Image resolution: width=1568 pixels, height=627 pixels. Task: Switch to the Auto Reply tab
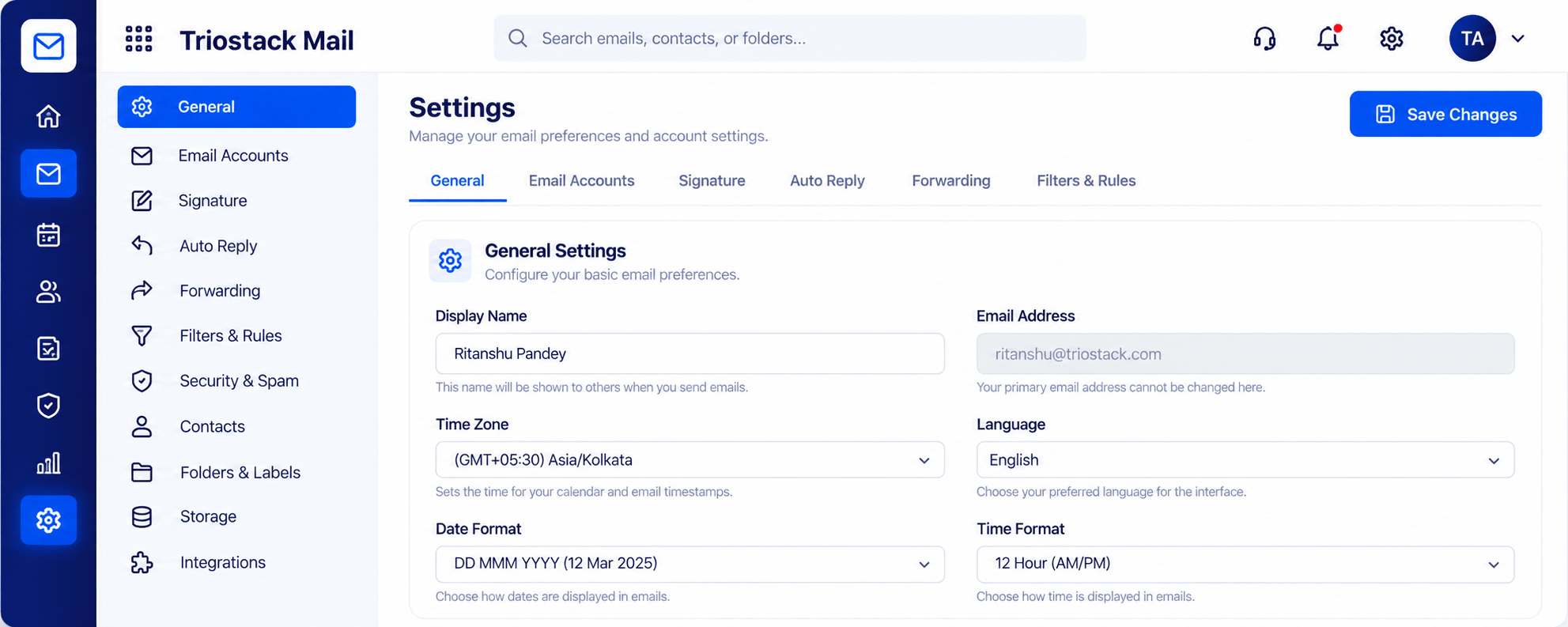[x=827, y=181]
